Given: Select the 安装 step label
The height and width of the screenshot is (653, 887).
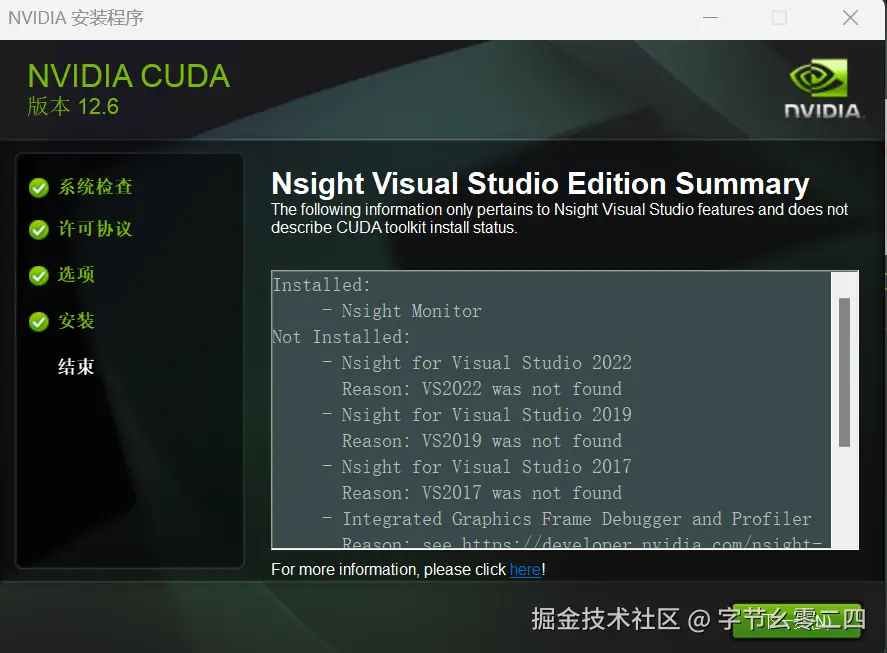Looking at the screenshot, I should (x=76, y=321).
